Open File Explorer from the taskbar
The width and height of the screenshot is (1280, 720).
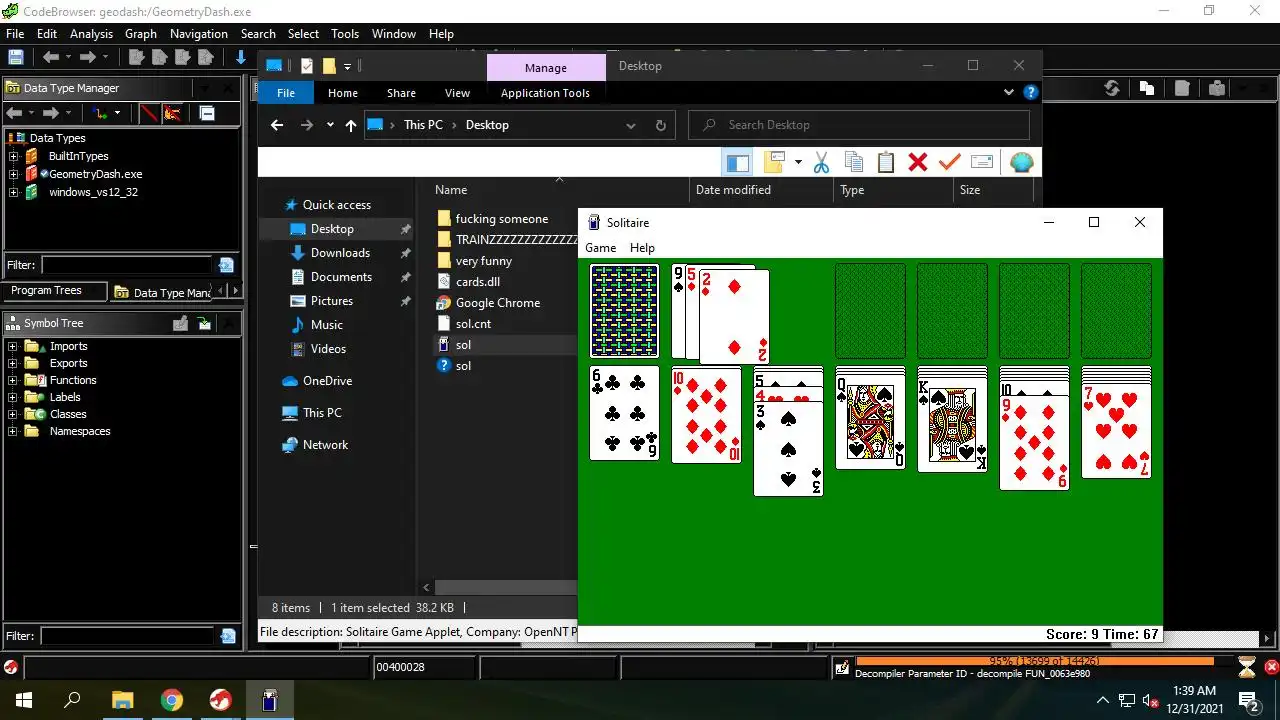click(x=122, y=700)
